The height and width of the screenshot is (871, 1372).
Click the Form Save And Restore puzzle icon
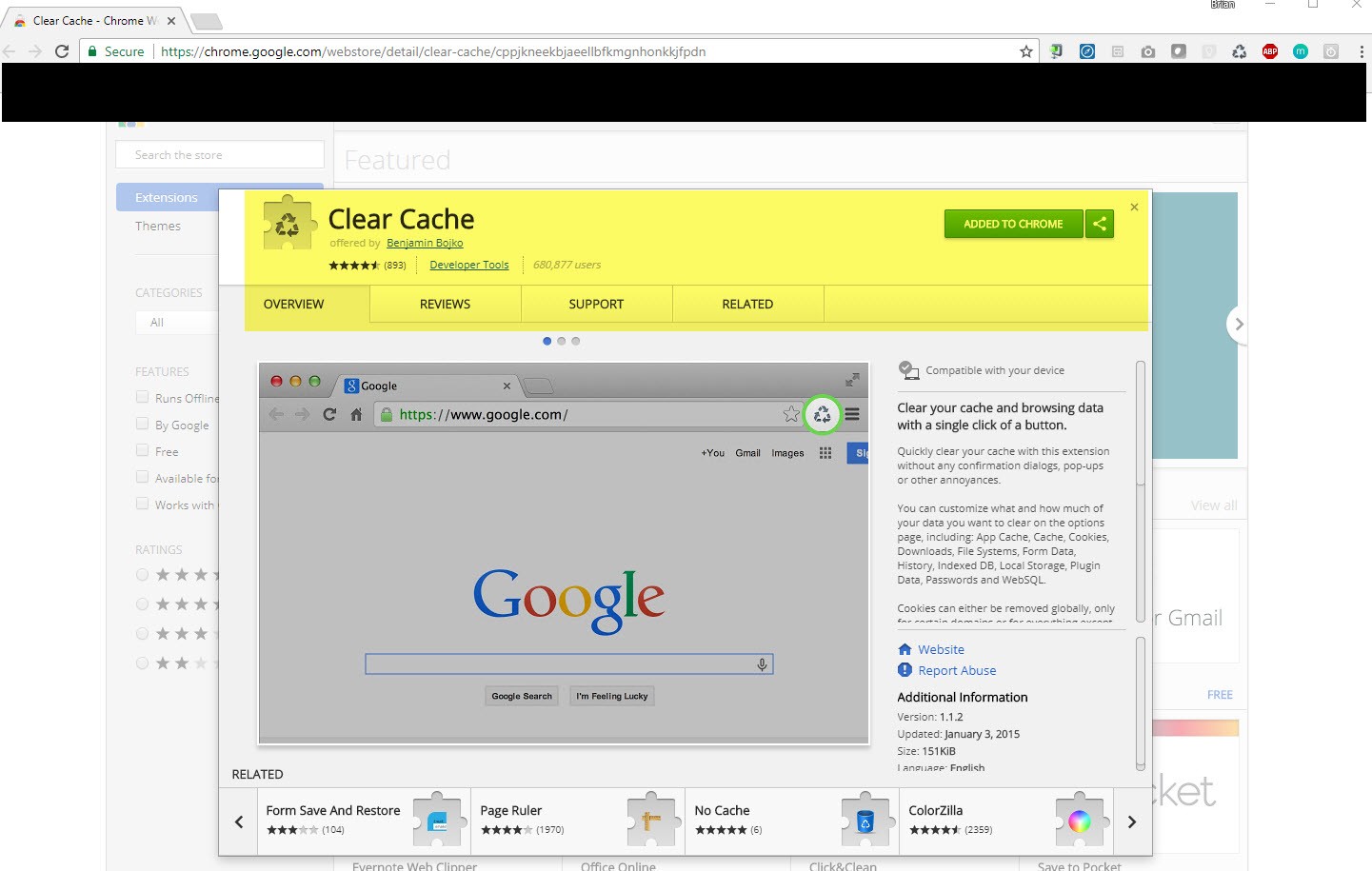[440, 819]
